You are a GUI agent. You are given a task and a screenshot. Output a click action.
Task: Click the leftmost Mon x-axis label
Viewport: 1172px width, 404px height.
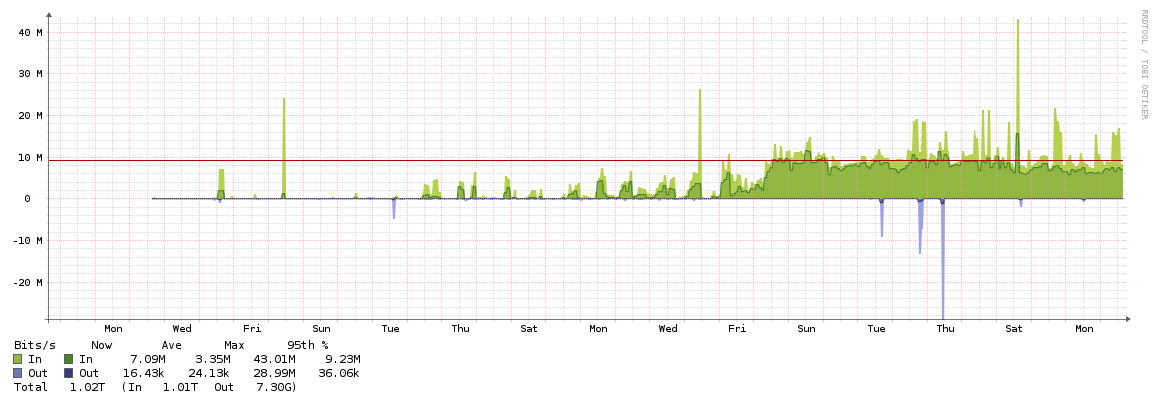coord(113,328)
